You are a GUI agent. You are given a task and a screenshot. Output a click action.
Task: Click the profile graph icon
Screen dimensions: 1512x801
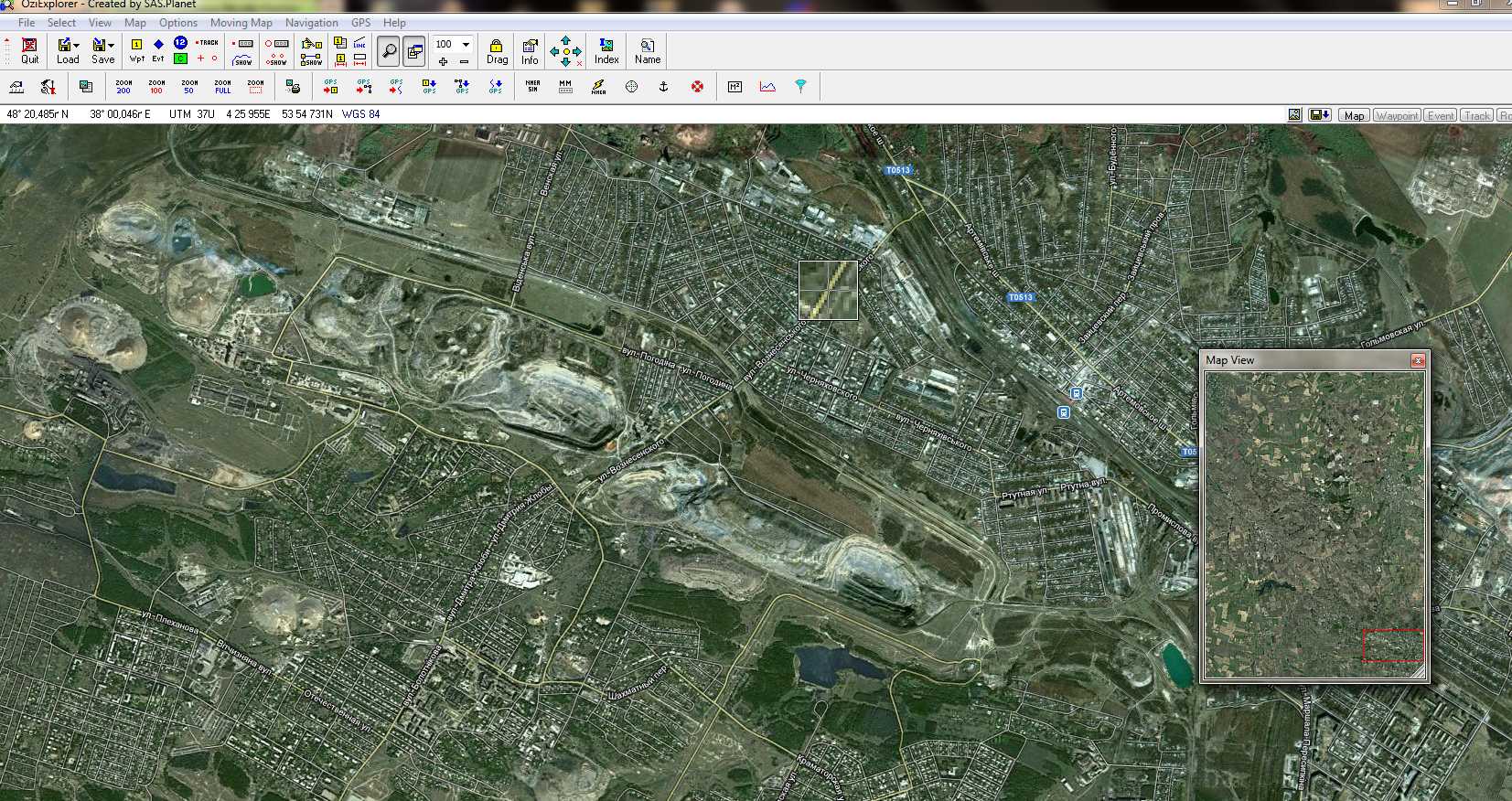pyautogui.click(x=767, y=87)
